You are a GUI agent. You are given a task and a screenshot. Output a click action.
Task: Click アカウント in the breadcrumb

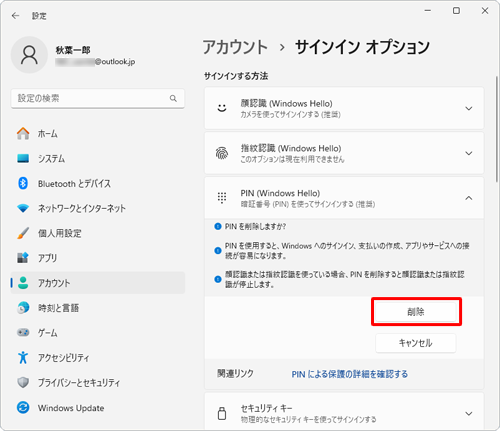click(235, 47)
